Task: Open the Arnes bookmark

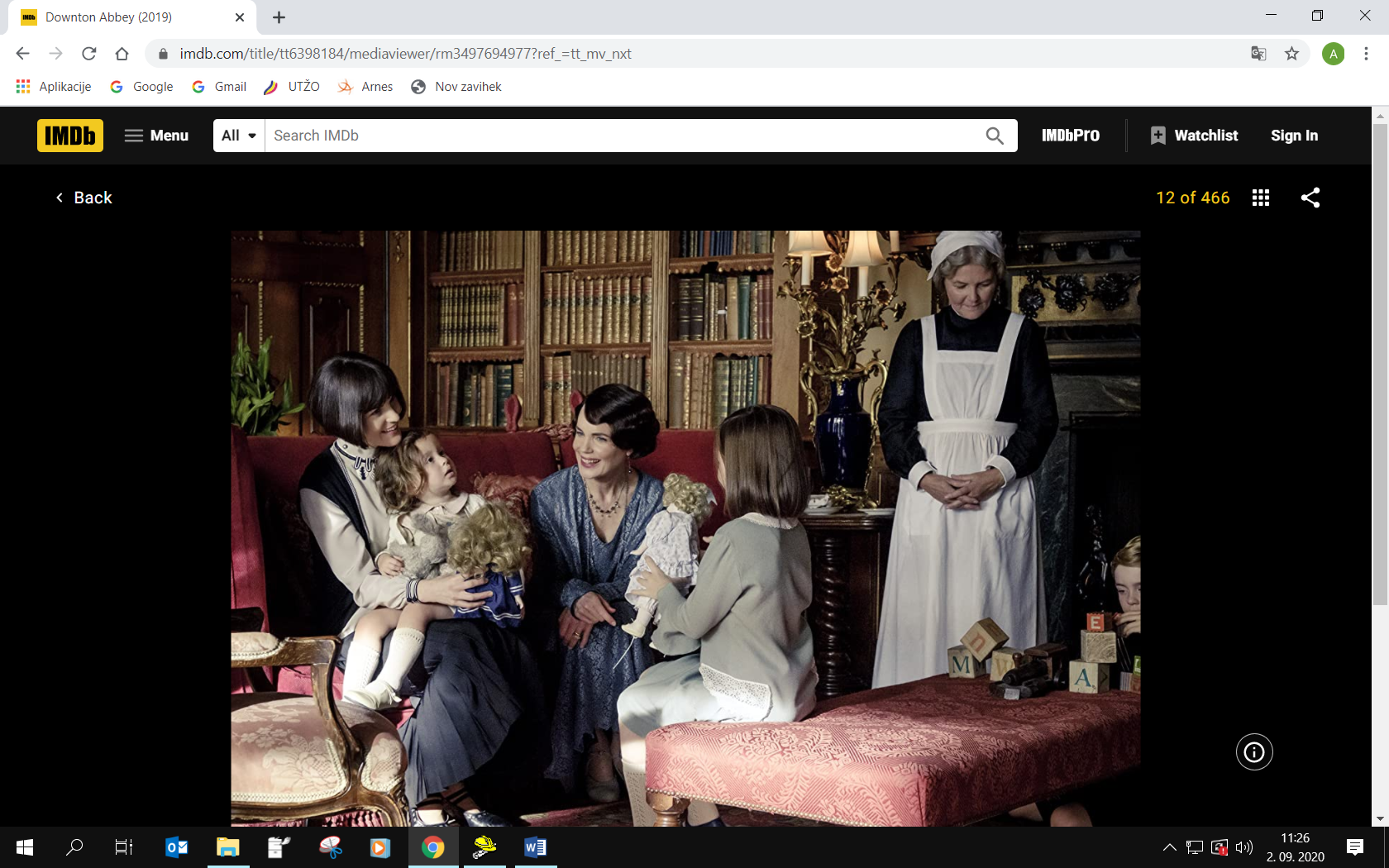Action: [x=365, y=87]
